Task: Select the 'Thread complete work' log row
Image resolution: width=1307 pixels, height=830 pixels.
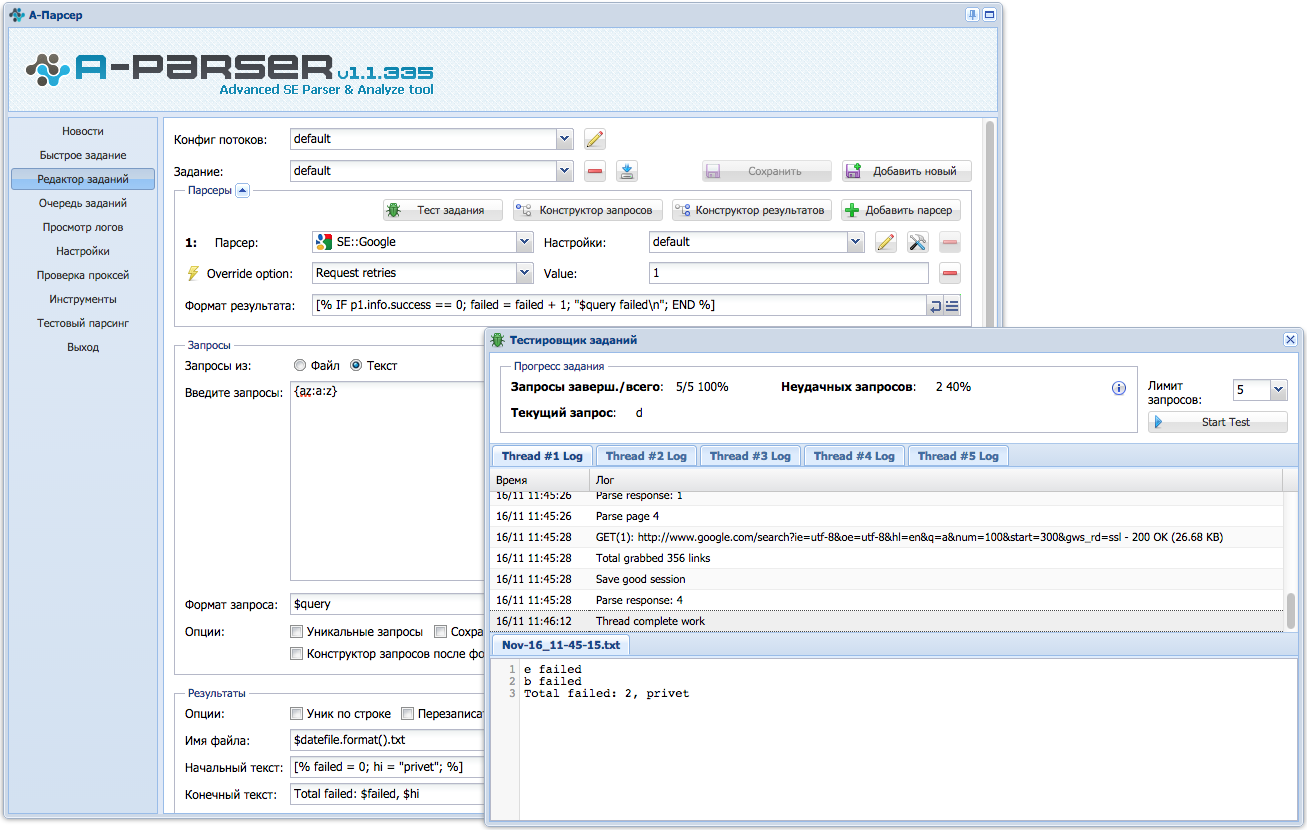Action: pos(887,621)
